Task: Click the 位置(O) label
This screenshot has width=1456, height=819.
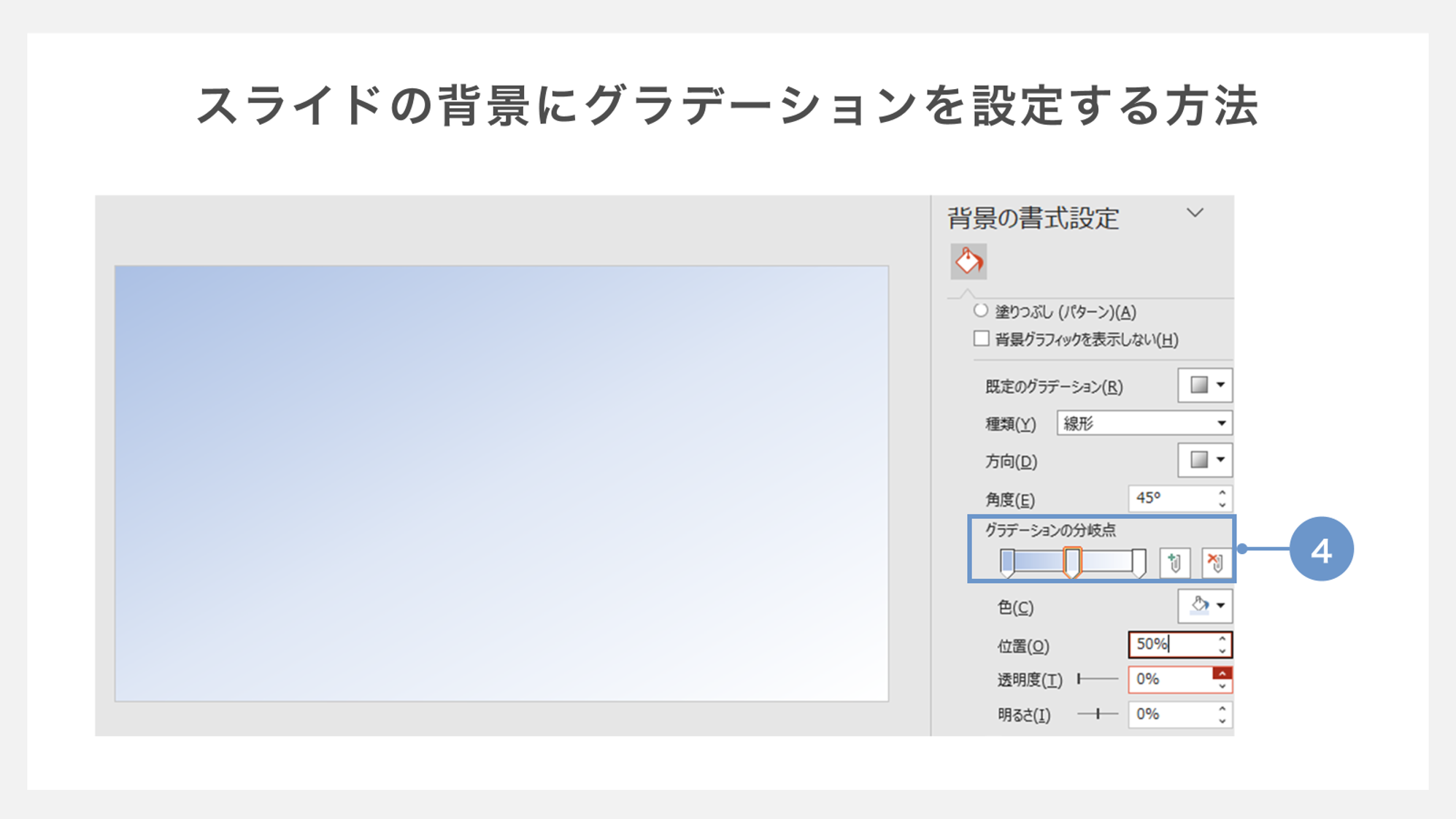Action: (1023, 646)
